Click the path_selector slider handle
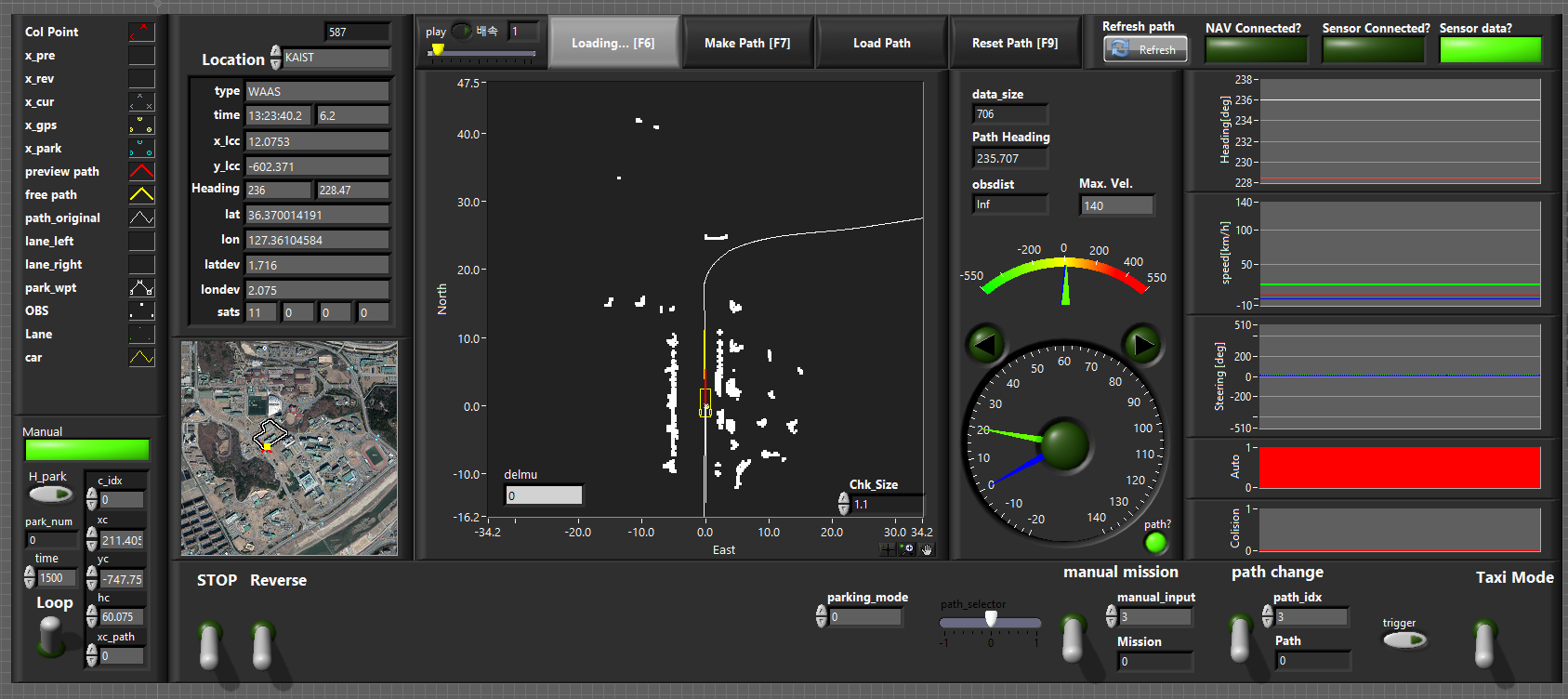Viewport: 1568px width, 699px height. click(x=991, y=619)
